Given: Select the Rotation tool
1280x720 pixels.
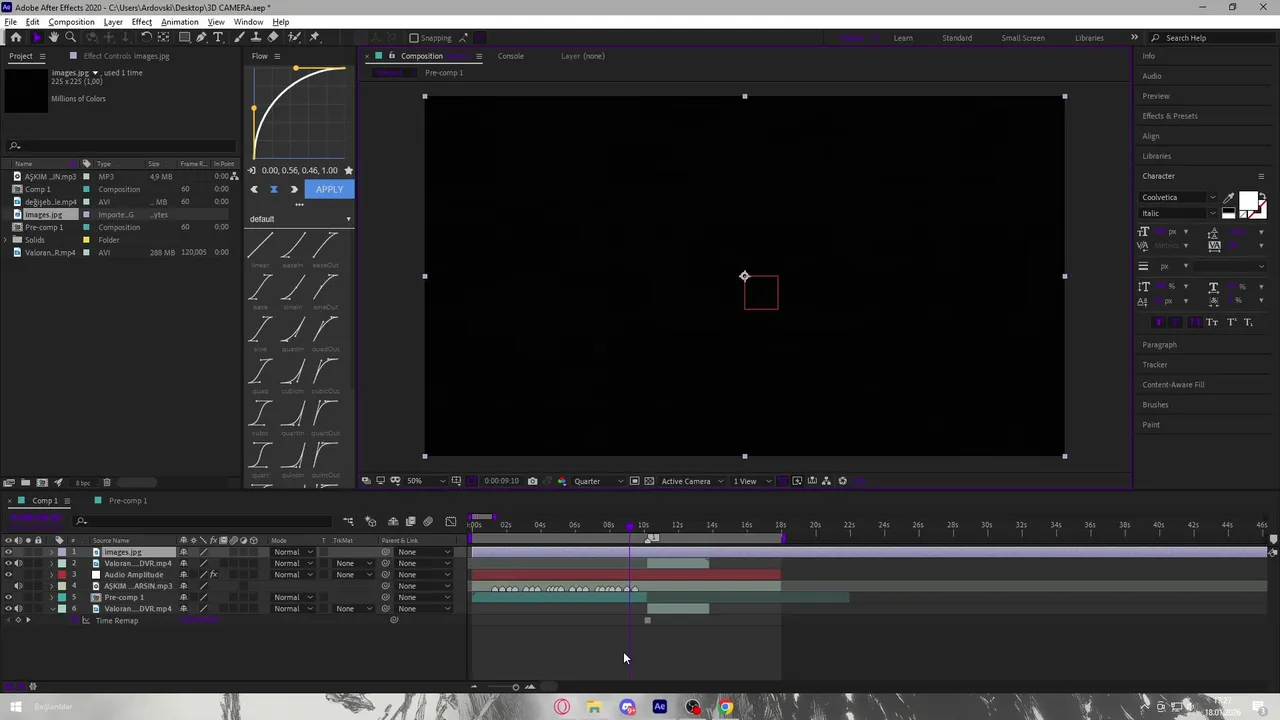Looking at the screenshot, I should tap(146, 38).
